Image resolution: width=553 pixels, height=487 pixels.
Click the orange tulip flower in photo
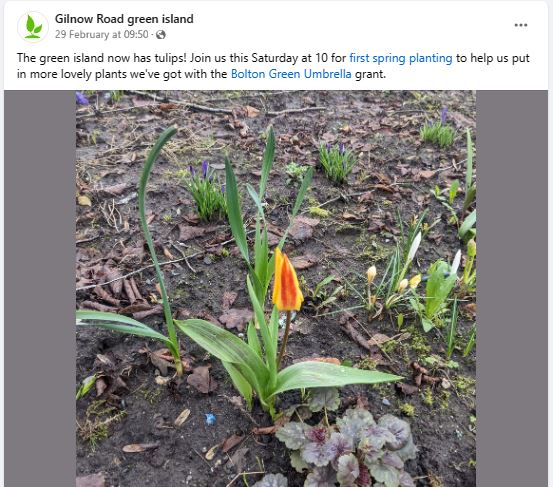pos(287,280)
